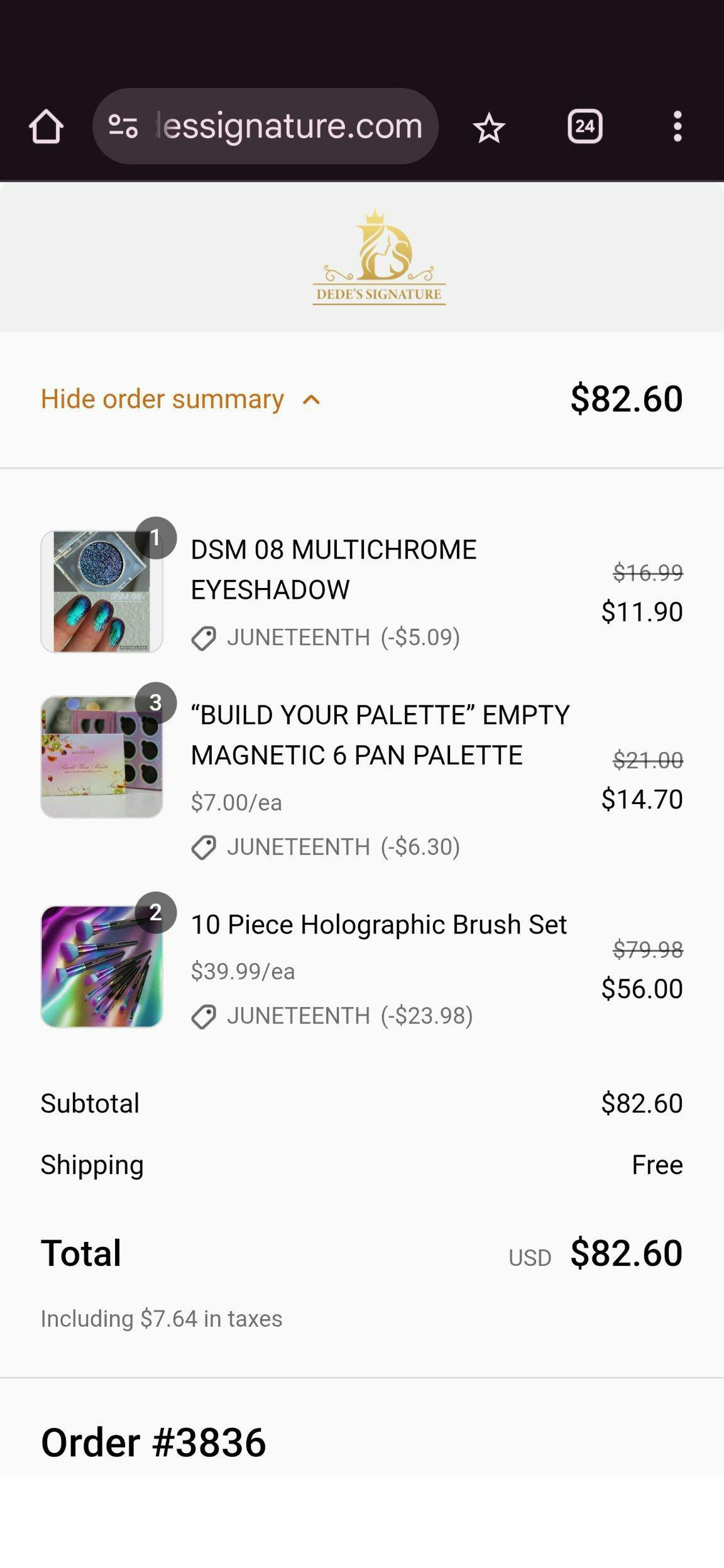Open the browser three-dot menu
This screenshot has height=1568, width=724.
pos(677,127)
